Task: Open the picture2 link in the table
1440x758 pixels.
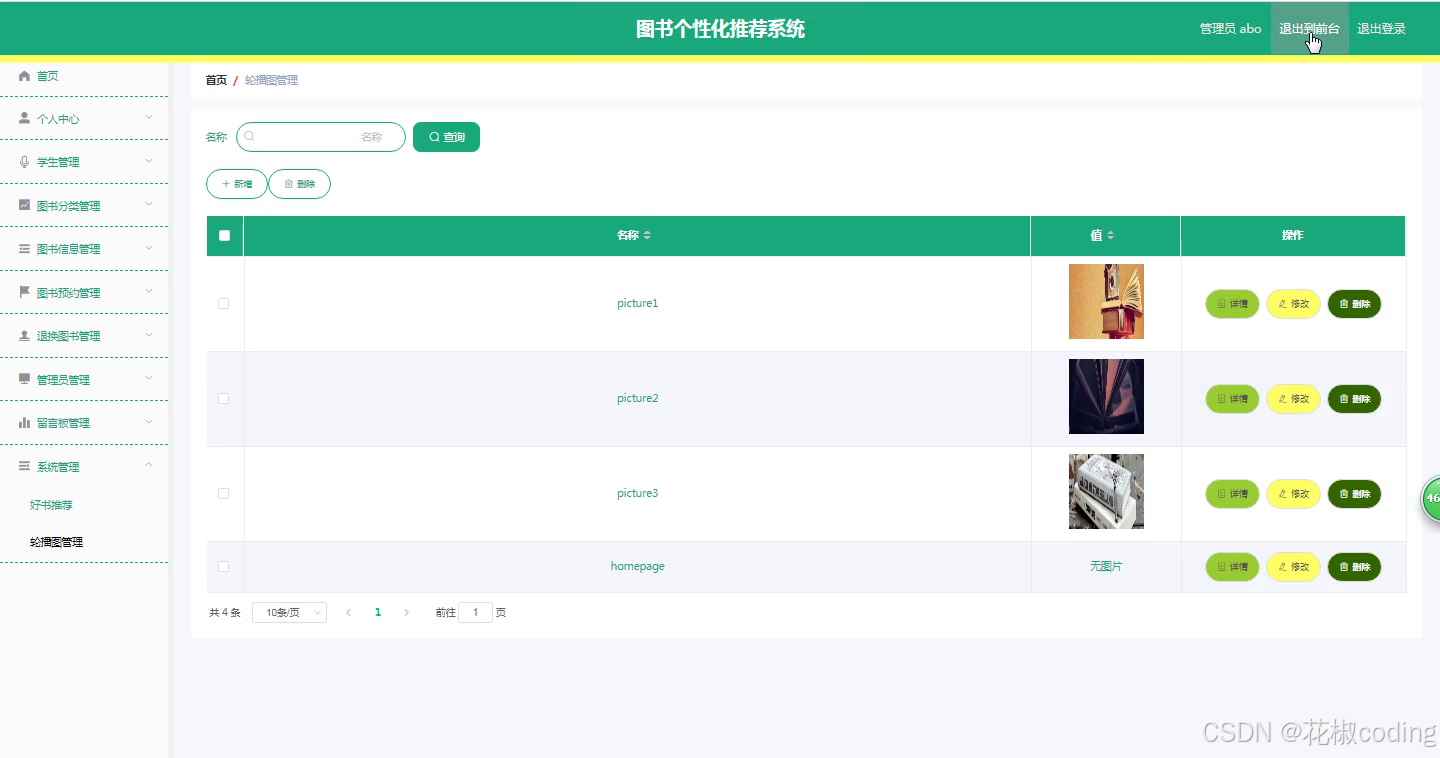Action: coord(637,397)
